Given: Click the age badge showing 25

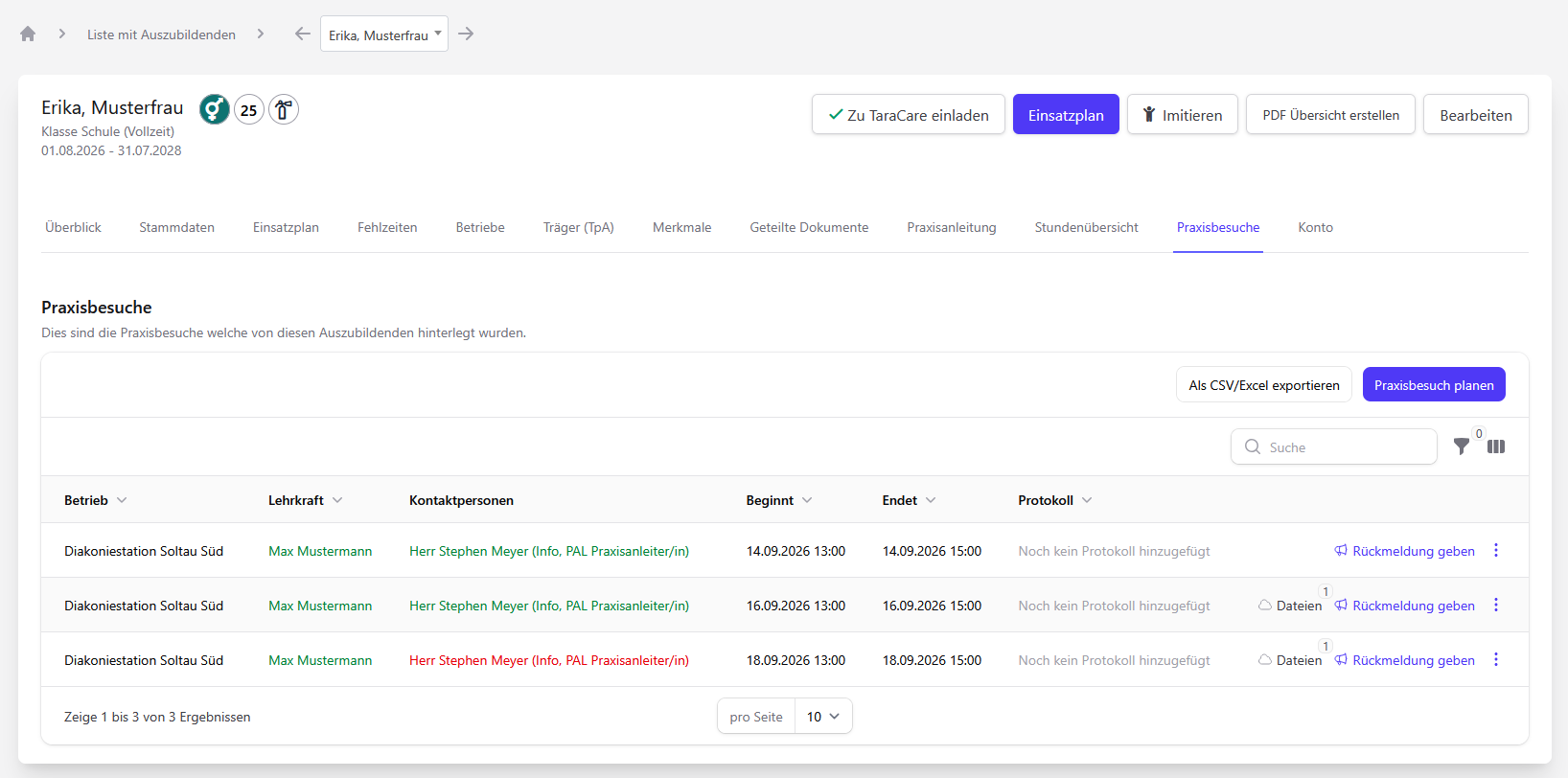Looking at the screenshot, I should [249, 109].
